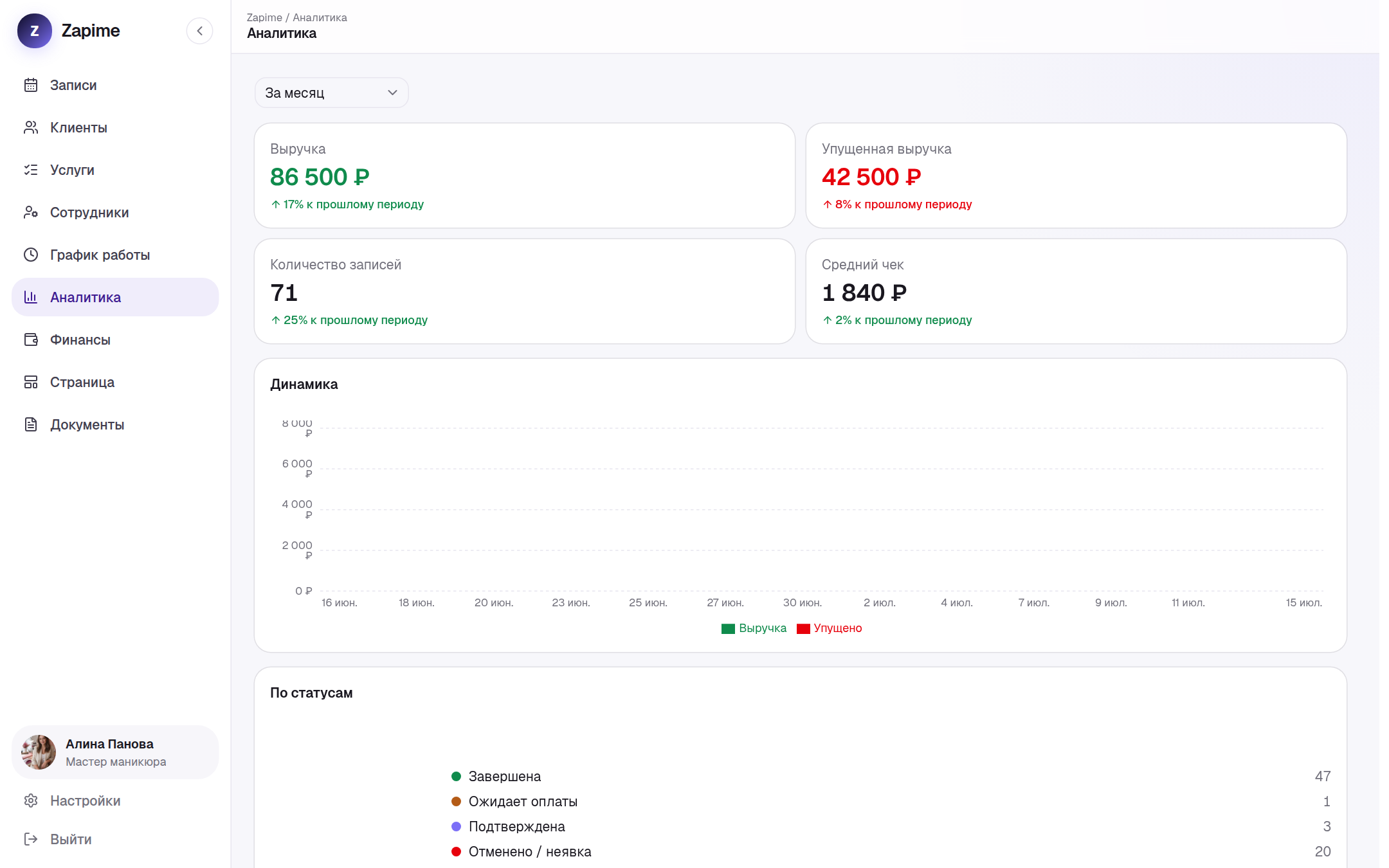Toggle Упущено series in chart legend
The image size is (1389, 868).
tap(830, 628)
